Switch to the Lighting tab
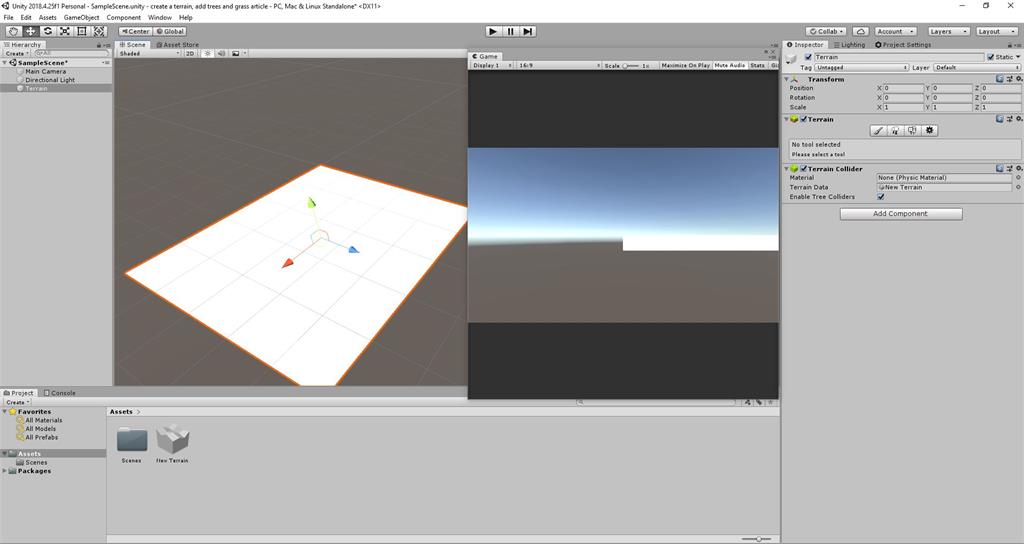Image resolution: width=1024 pixels, height=544 pixels. coord(849,45)
